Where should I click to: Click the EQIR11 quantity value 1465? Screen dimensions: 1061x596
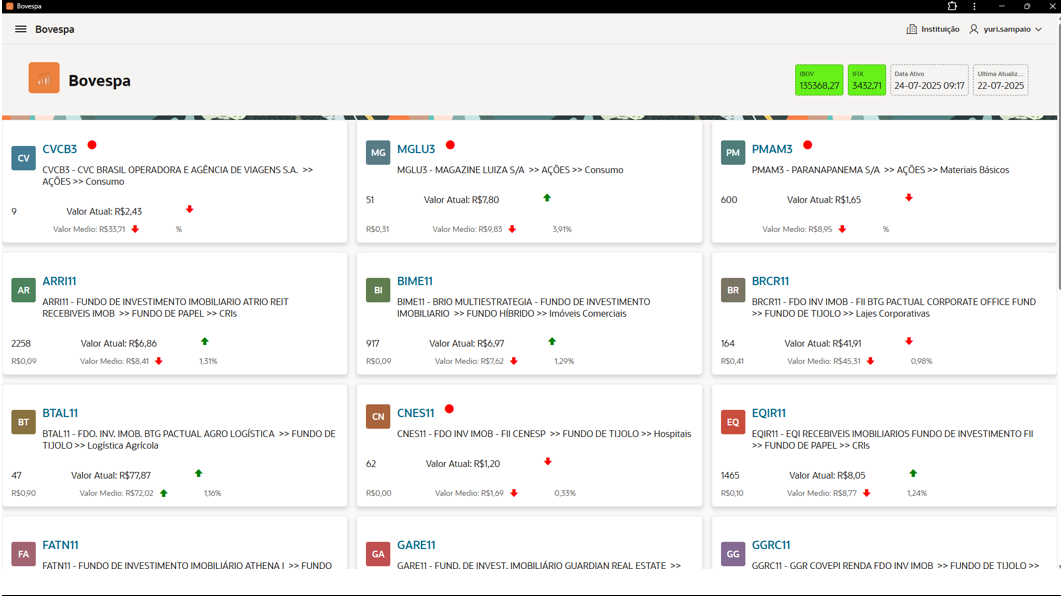[x=730, y=476]
